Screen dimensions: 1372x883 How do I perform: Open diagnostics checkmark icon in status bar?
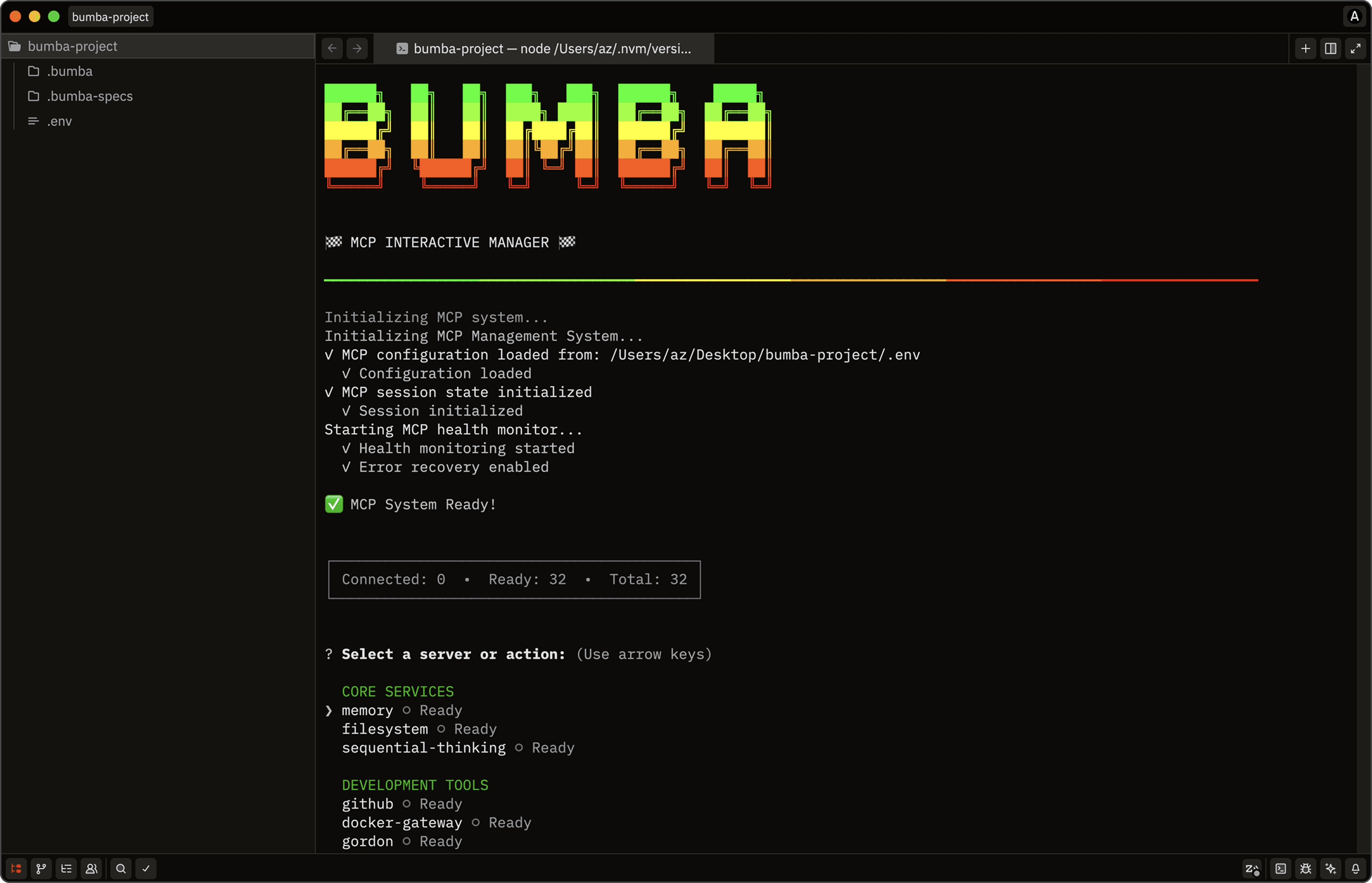[145, 868]
